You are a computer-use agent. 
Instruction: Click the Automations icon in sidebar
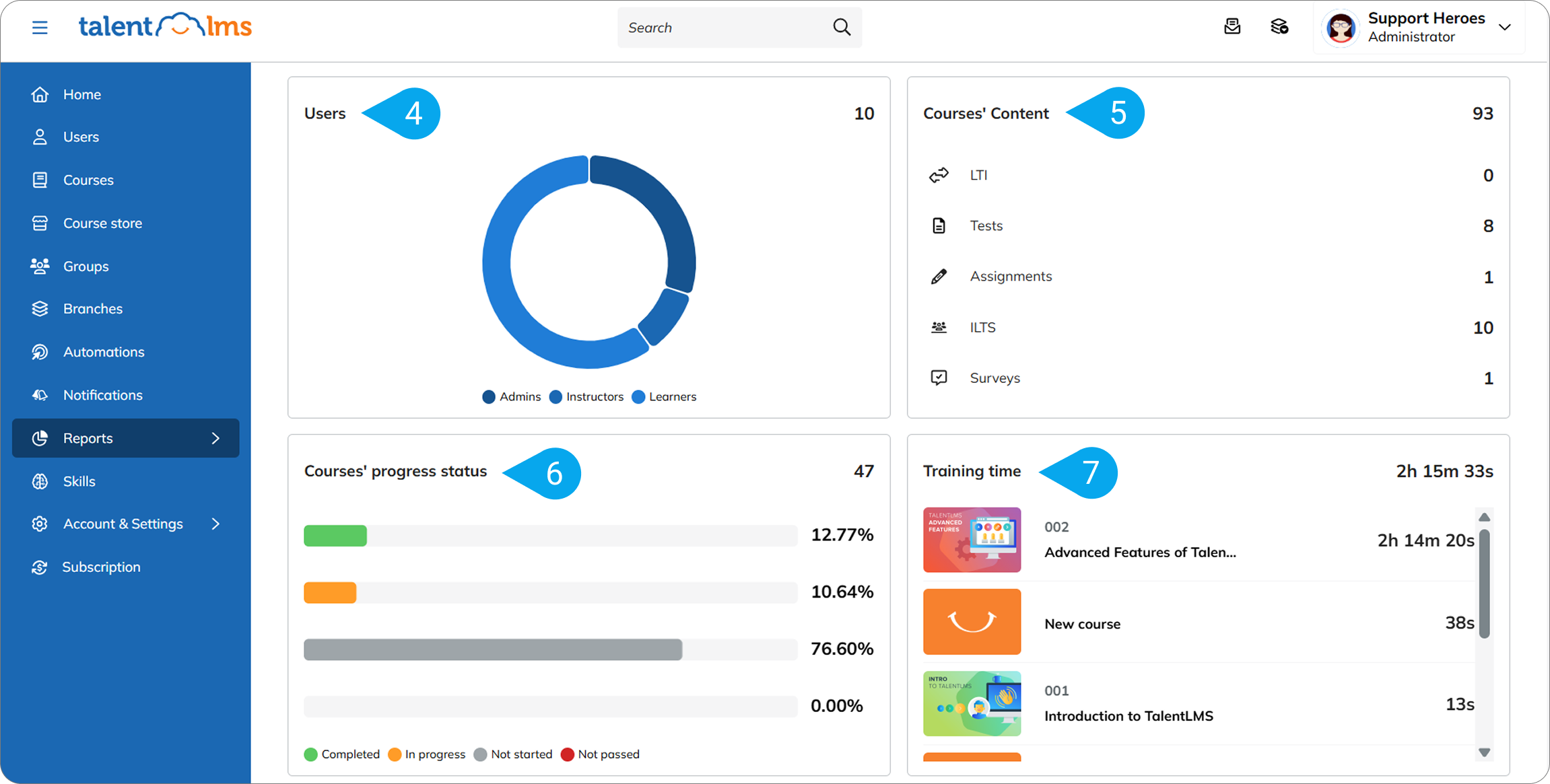coord(40,352)
